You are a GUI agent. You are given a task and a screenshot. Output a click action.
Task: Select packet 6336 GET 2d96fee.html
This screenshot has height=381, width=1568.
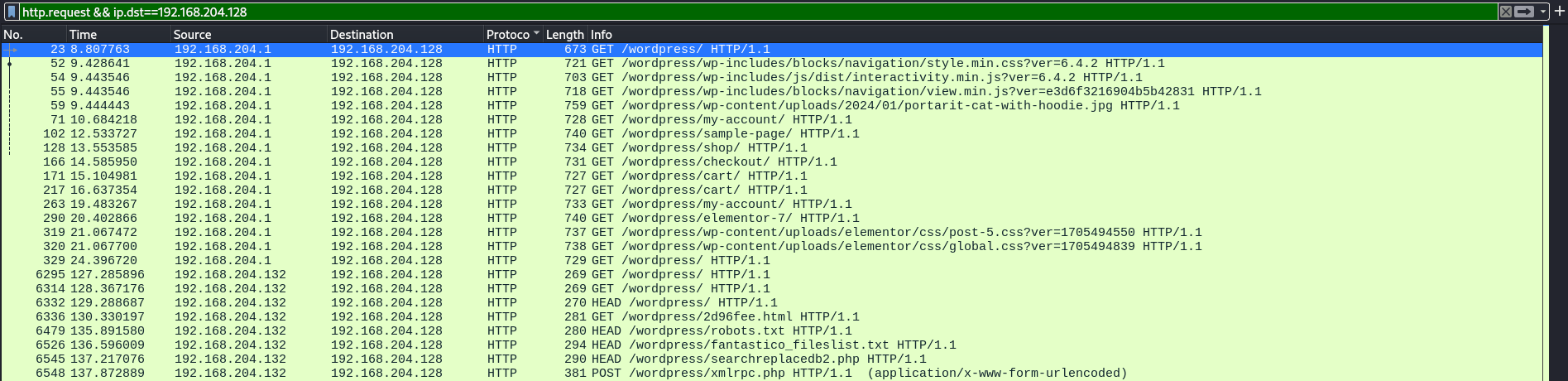pyautogui.click(x=745, y=316)
